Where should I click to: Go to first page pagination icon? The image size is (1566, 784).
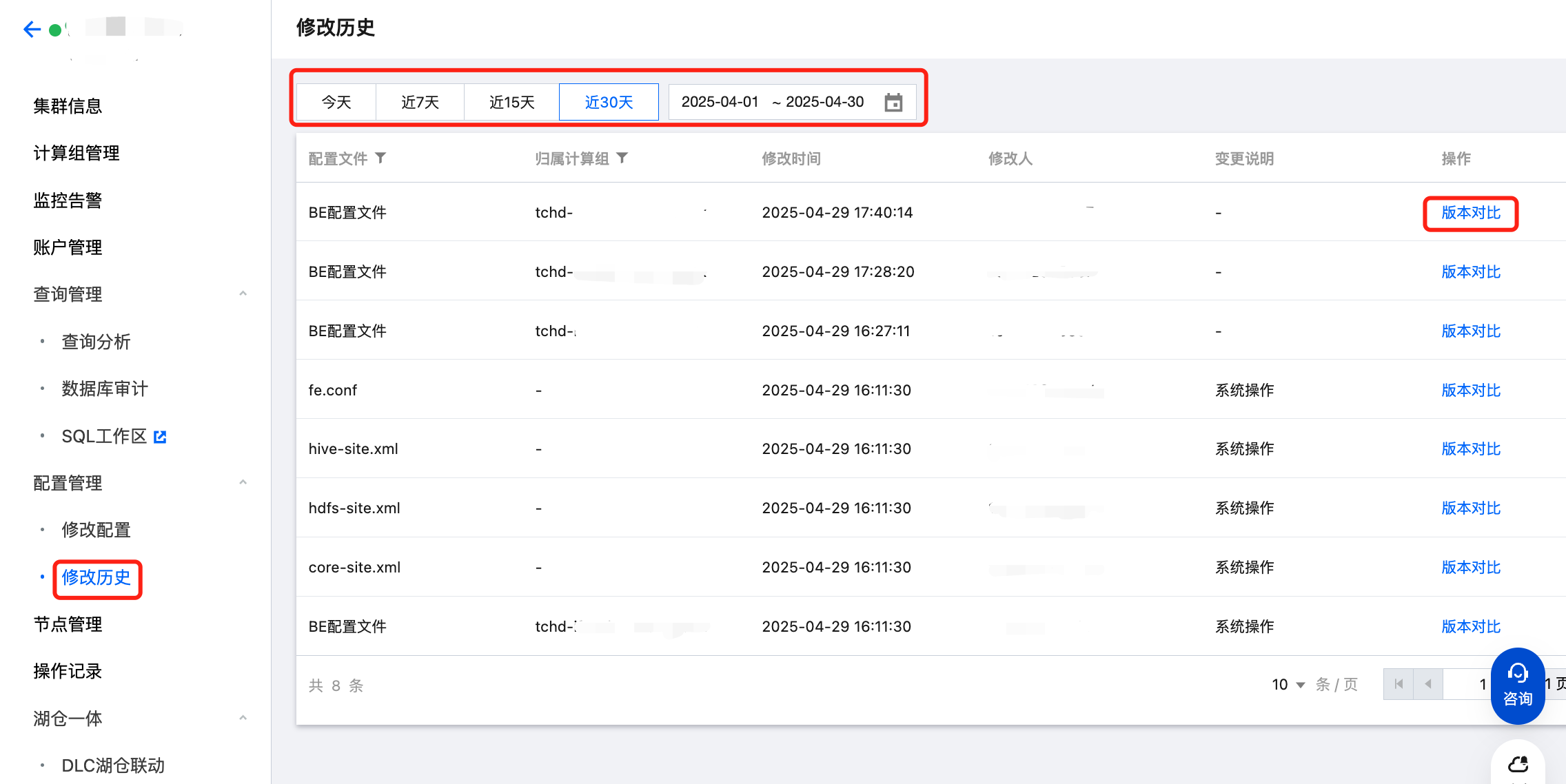(1399, 684)
